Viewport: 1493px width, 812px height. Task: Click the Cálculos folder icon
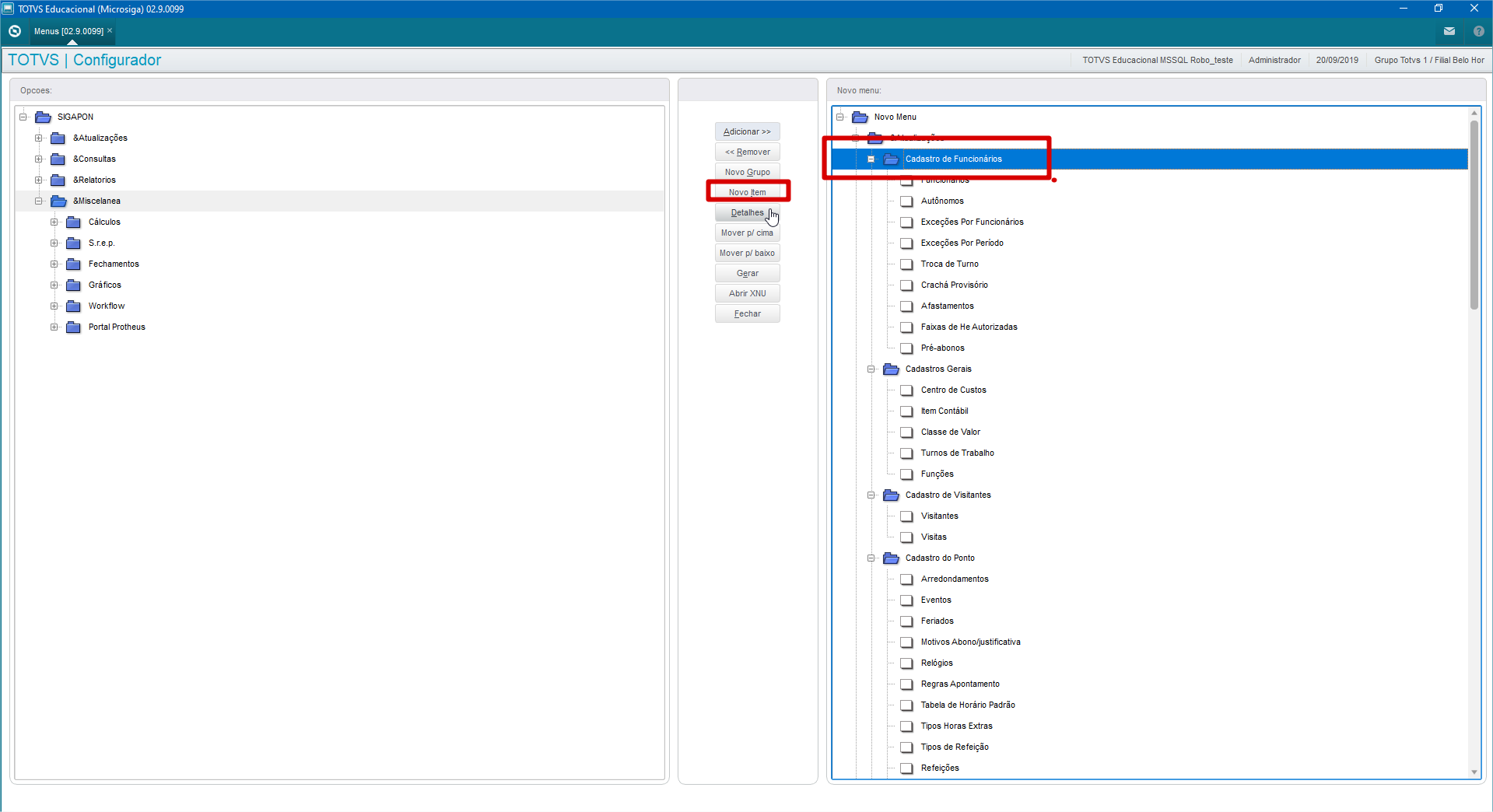(x=74, y=222)
